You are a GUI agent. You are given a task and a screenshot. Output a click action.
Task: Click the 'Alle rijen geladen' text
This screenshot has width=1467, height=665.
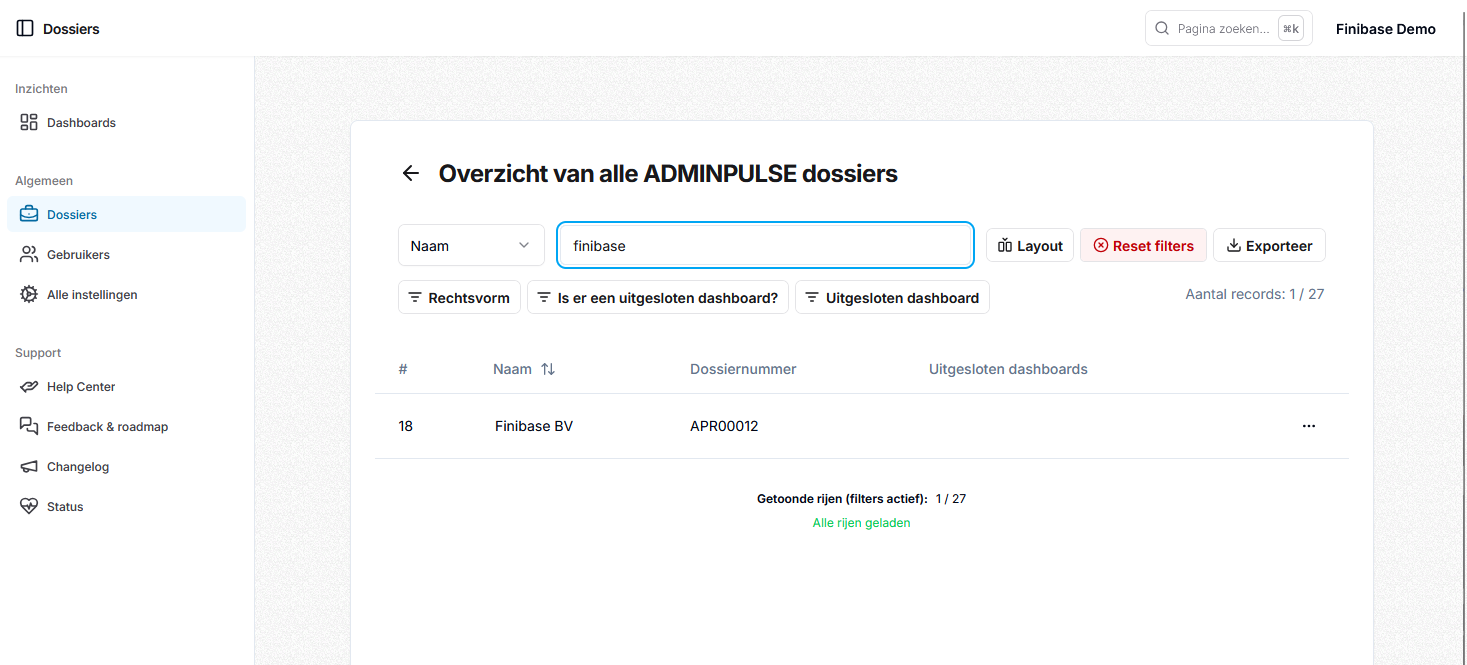pyautogui.click(x=861, y=522)
